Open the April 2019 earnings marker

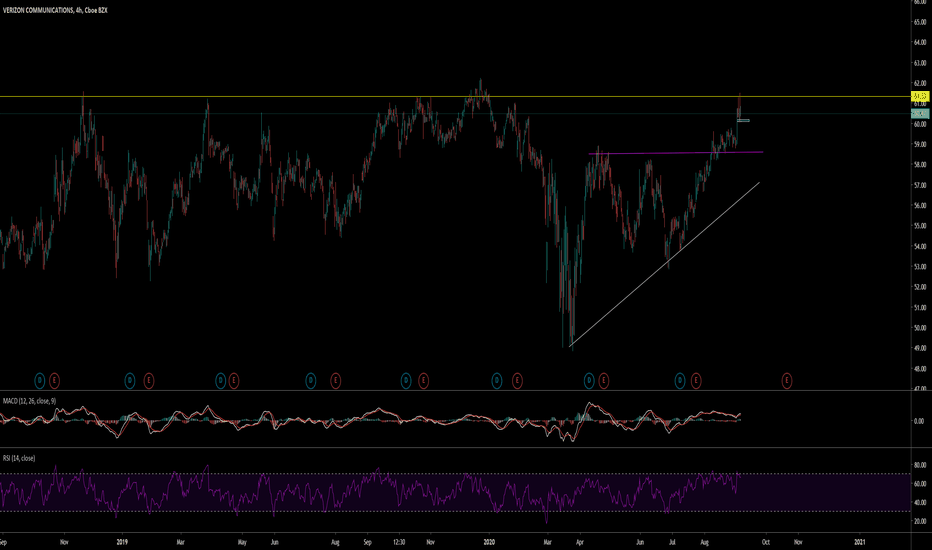click(234, 381)
